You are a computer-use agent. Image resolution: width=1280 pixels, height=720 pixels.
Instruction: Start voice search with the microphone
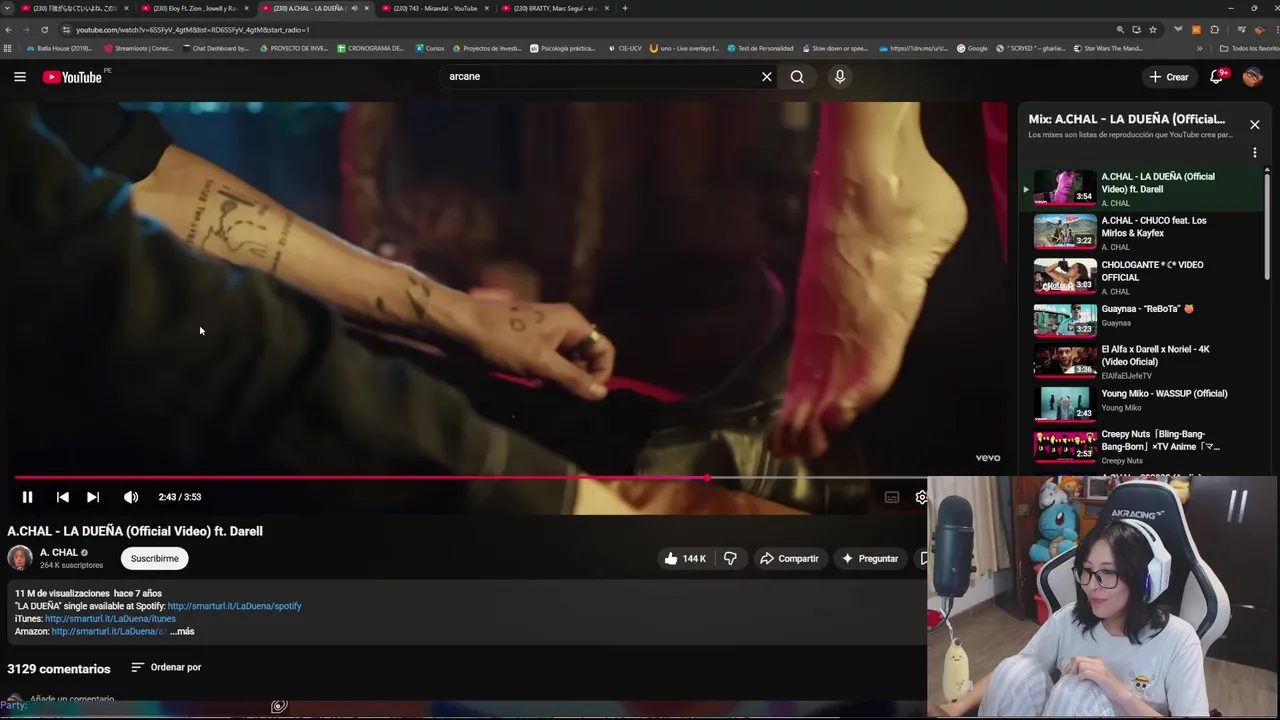[840, 77]
